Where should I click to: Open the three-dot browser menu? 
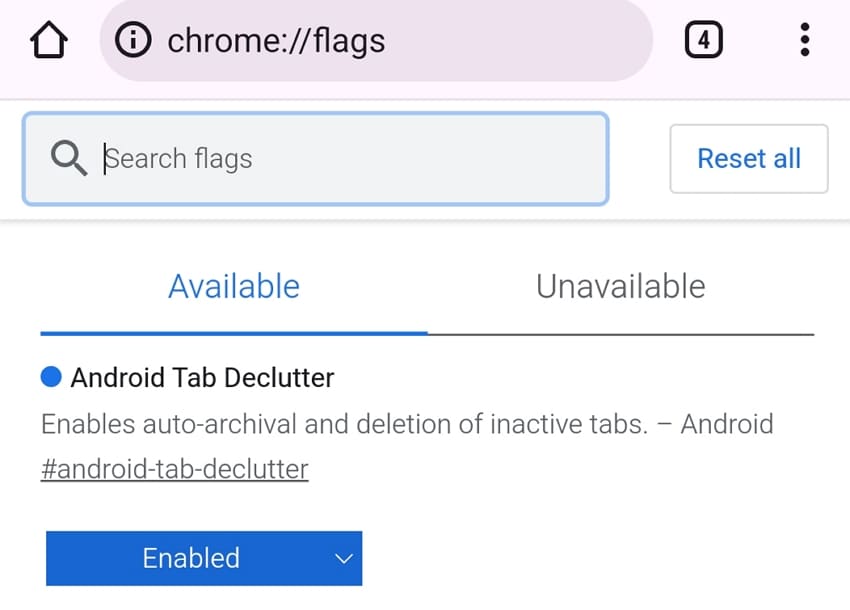804,40
